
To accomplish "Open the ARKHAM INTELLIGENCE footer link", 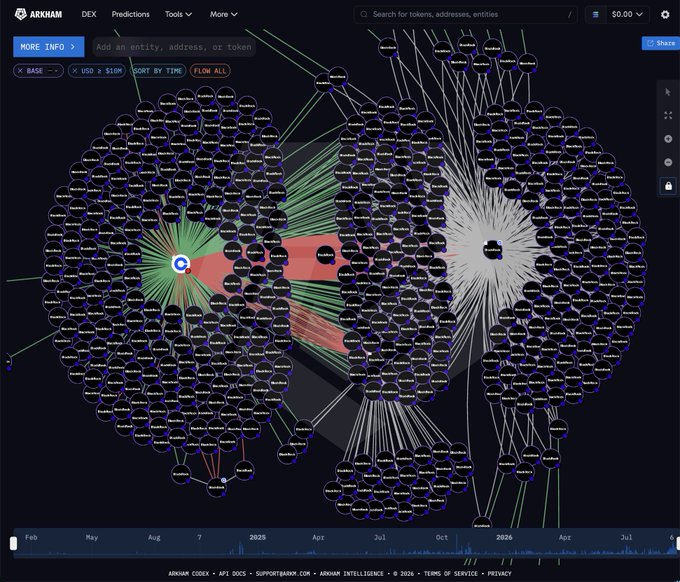I will pos(352,574).
